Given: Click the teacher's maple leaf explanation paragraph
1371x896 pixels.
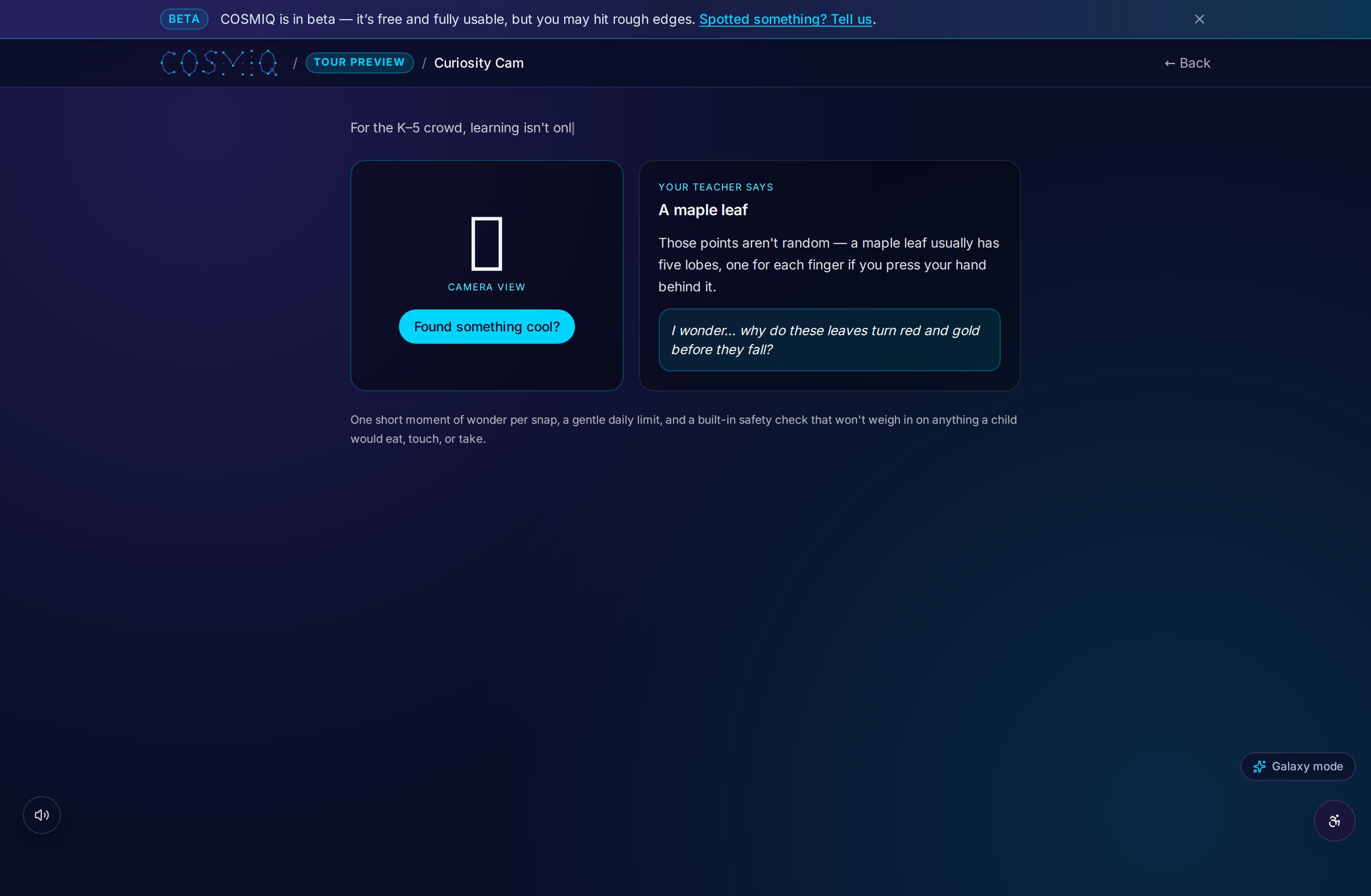Looking at the screenshot, I should [829, 265].
